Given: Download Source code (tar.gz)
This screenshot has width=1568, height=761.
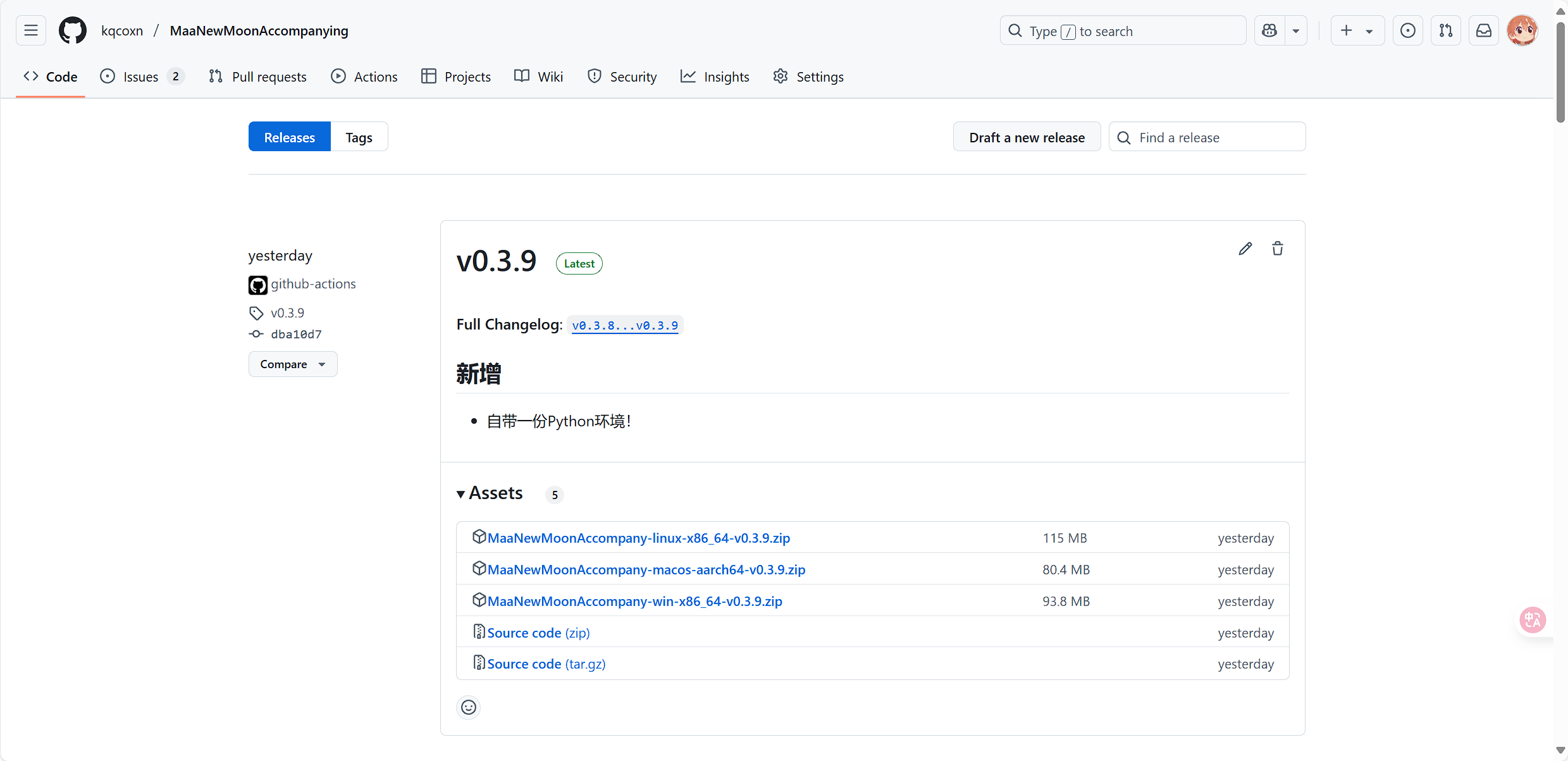Looking at the screenshot, I should point(546,664).
